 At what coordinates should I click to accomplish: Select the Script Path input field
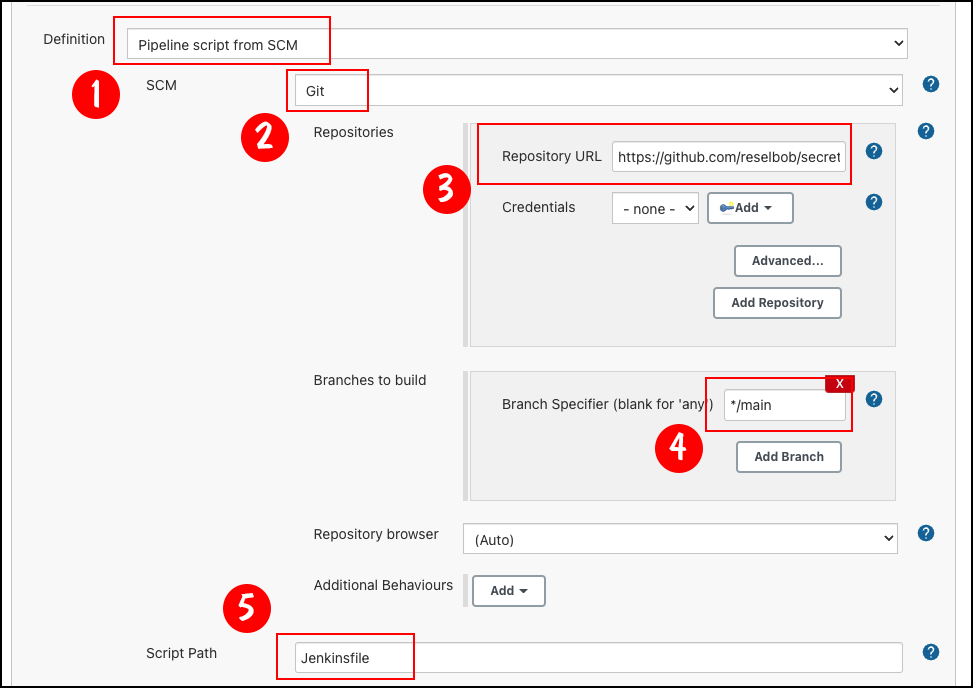[x=598, y=657]
